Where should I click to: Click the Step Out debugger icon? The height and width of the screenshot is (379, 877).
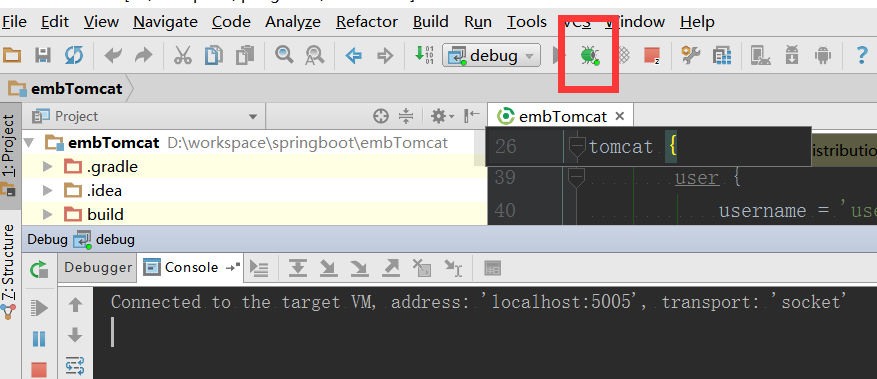pyautogui.click(x=390, y=268)
